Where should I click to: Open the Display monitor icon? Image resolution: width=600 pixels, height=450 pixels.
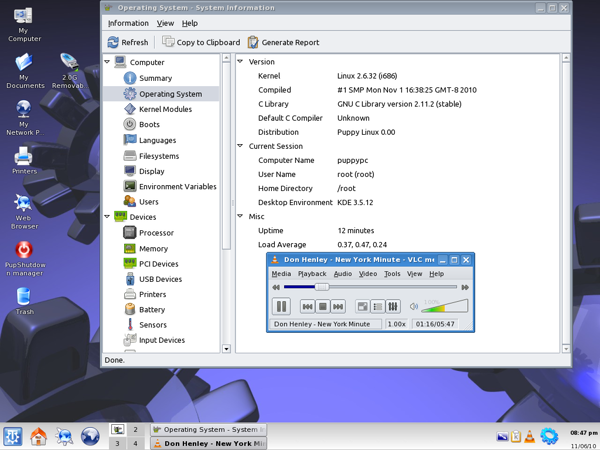click(130, 171)
